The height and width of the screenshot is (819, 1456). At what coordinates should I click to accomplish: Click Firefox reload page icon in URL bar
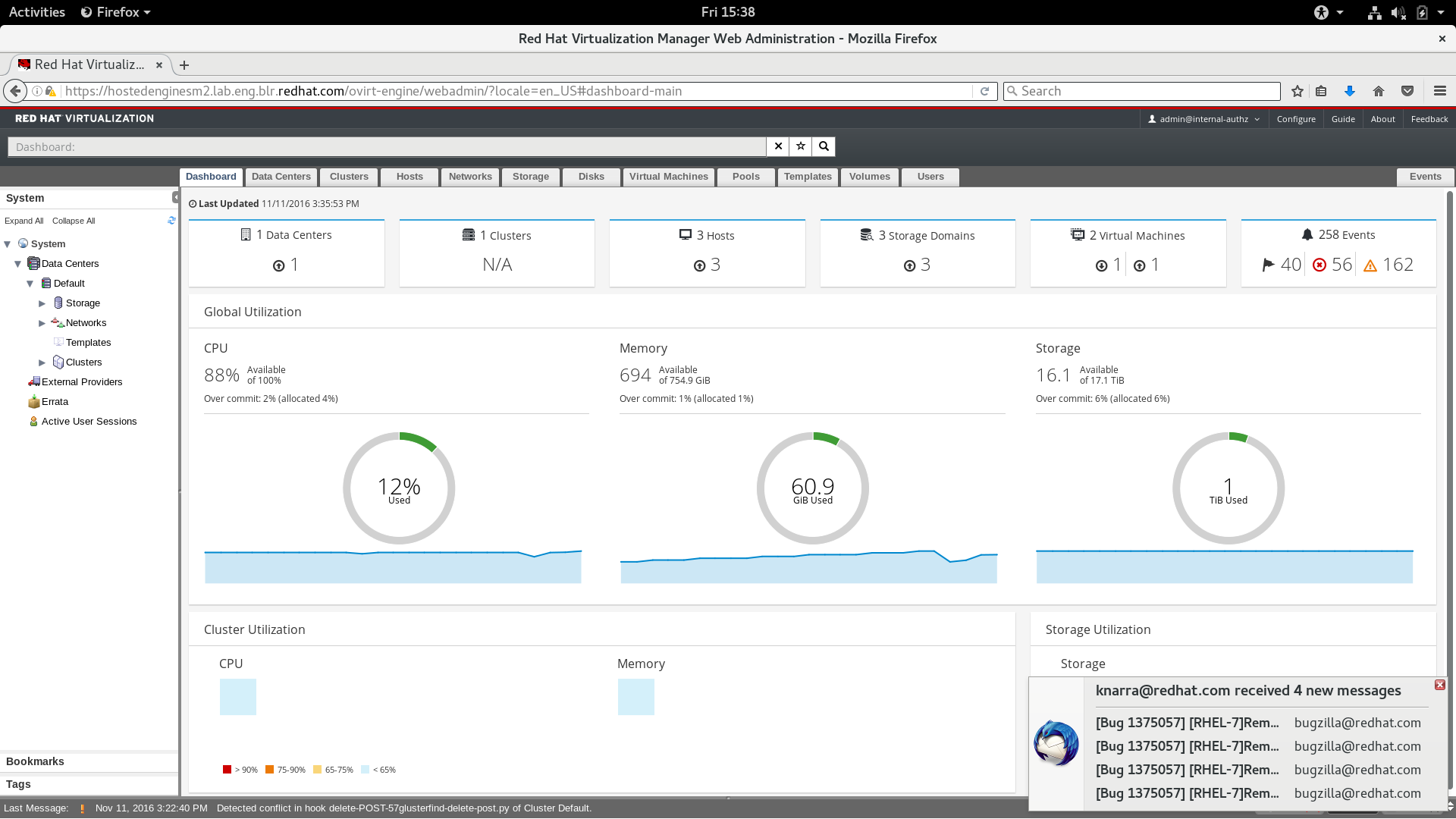pos(984,91)
